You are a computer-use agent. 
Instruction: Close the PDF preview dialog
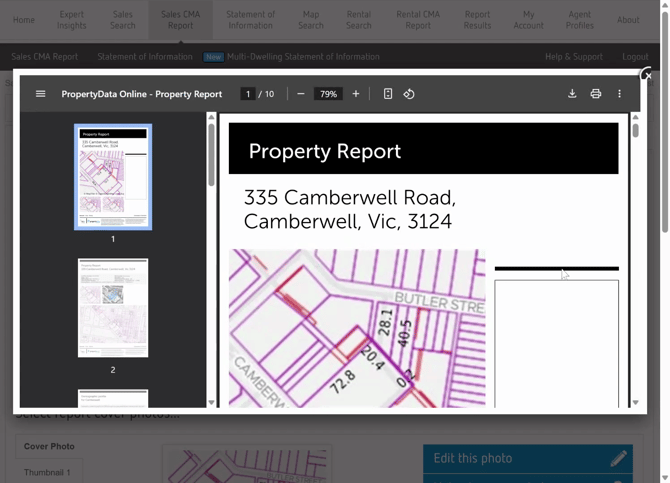pyautogui.click(x=647, y=75)
